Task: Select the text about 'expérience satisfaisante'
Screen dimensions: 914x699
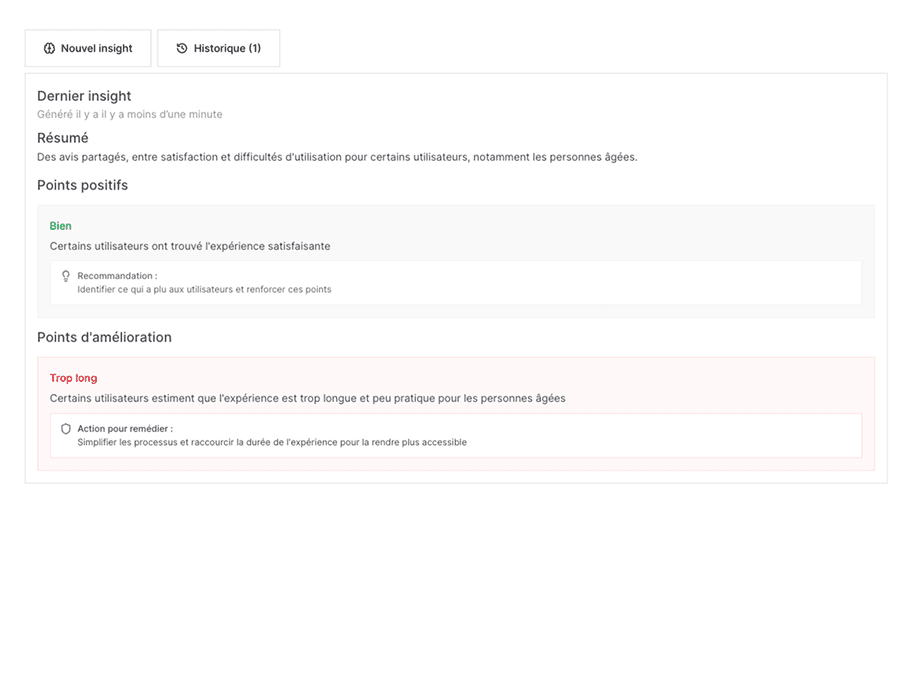Action: click(190, 246)
